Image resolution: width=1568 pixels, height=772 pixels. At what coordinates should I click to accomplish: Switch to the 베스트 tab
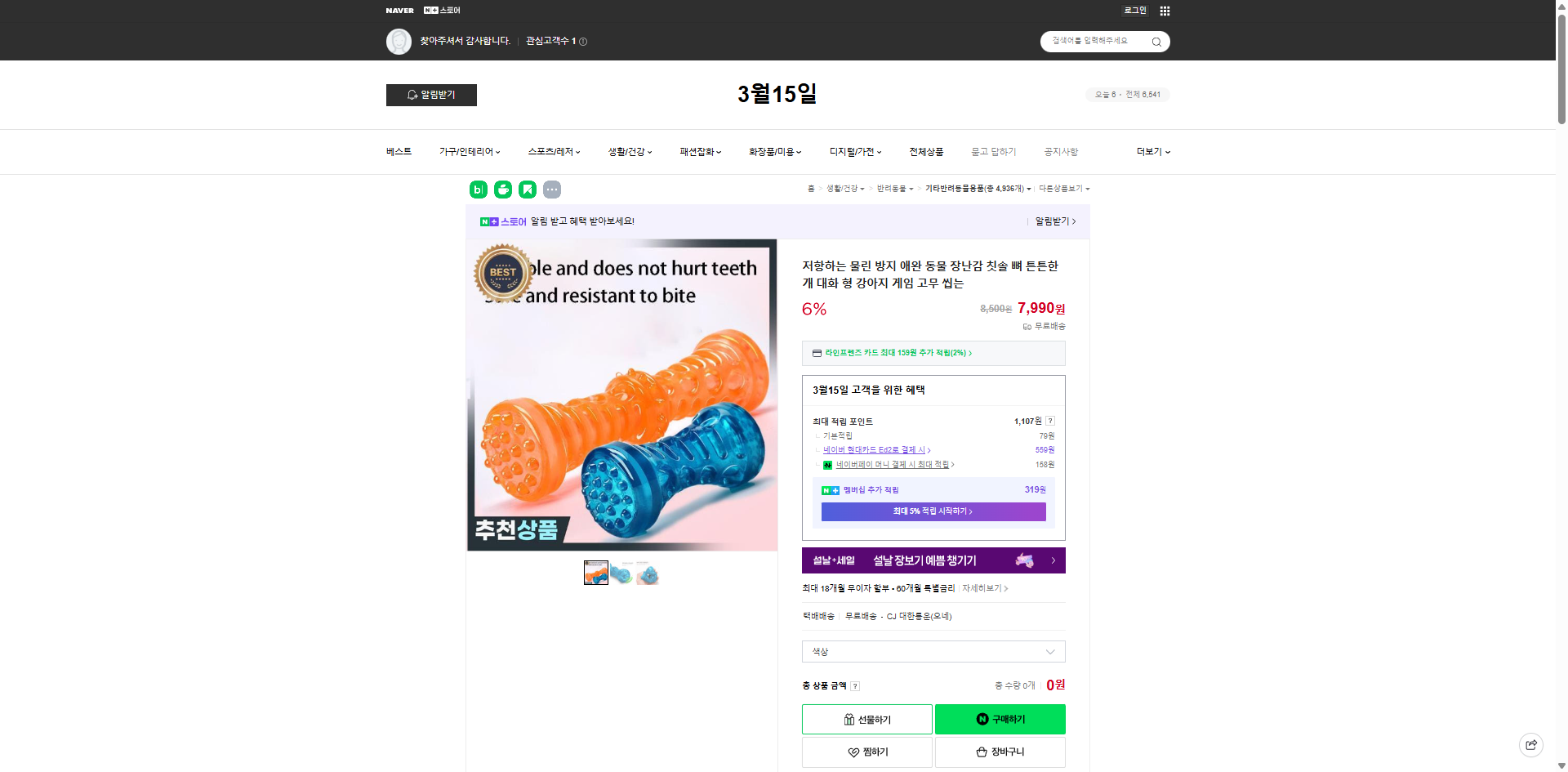coord(398,151)
